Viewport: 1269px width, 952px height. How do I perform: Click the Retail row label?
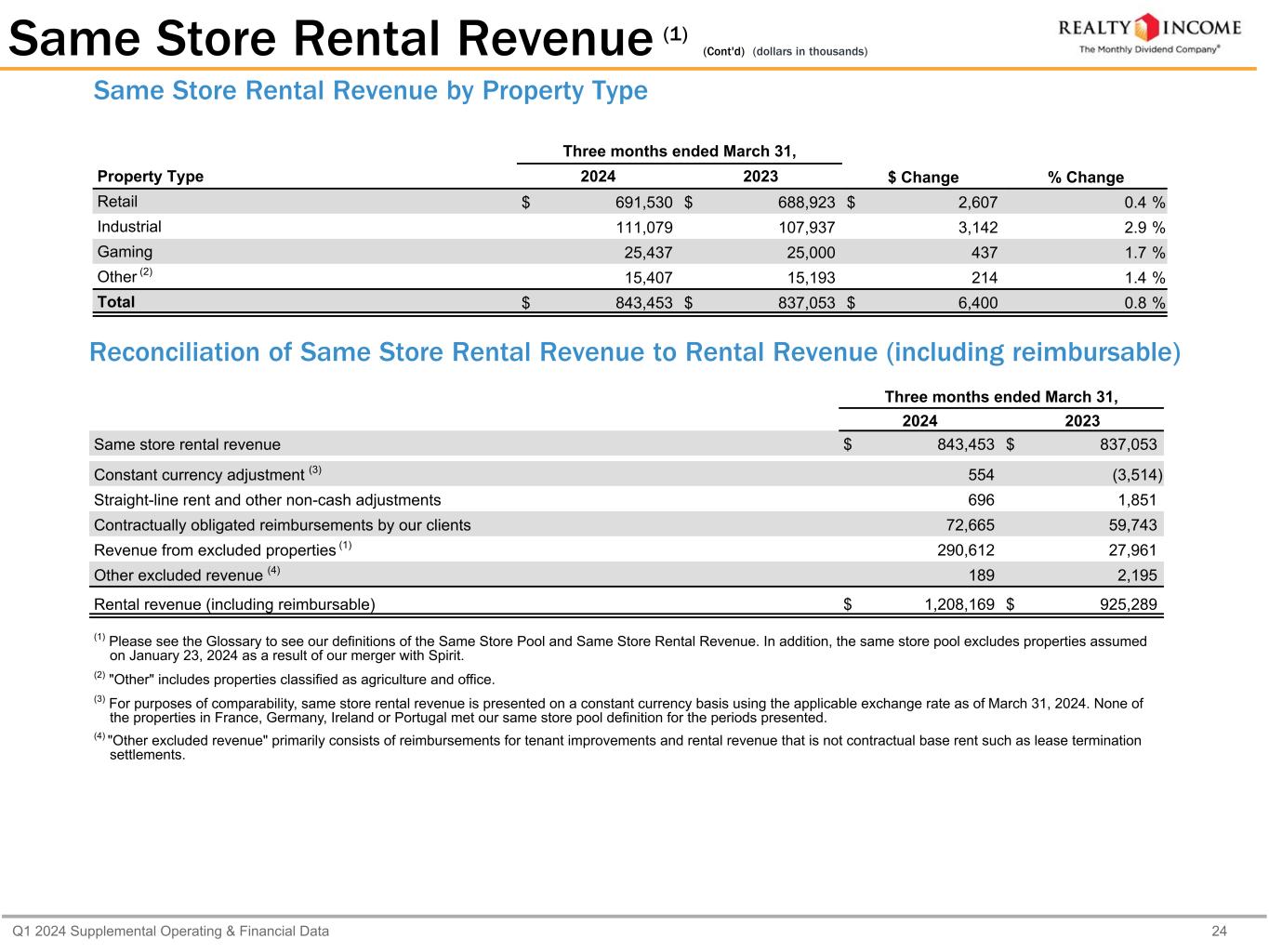point(117,202)
